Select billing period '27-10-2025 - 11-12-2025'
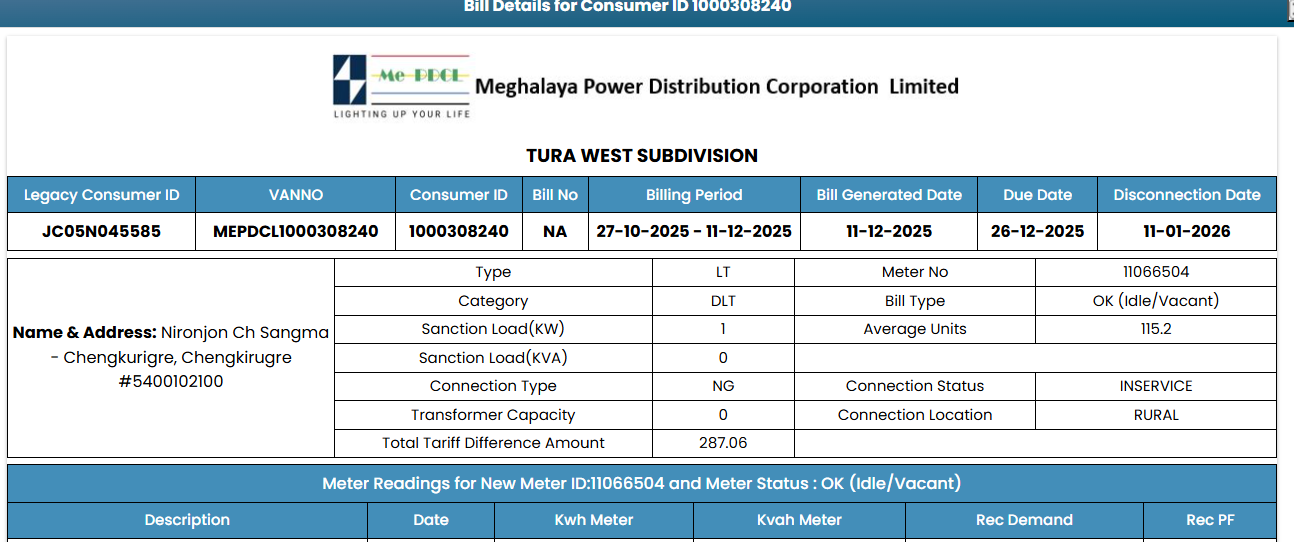 click(694, 231)
